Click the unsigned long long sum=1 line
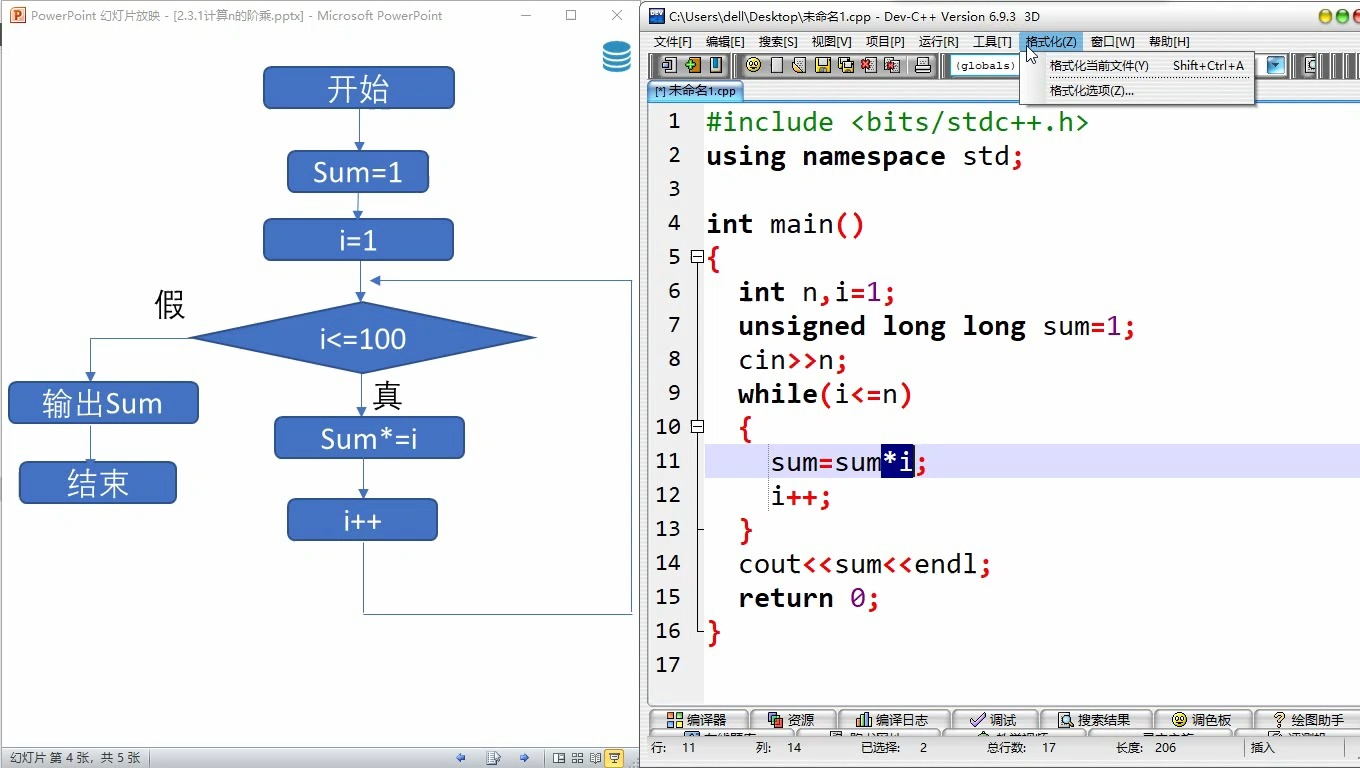The height and width of the screenshot is (768, 1360). click(937, 326)
